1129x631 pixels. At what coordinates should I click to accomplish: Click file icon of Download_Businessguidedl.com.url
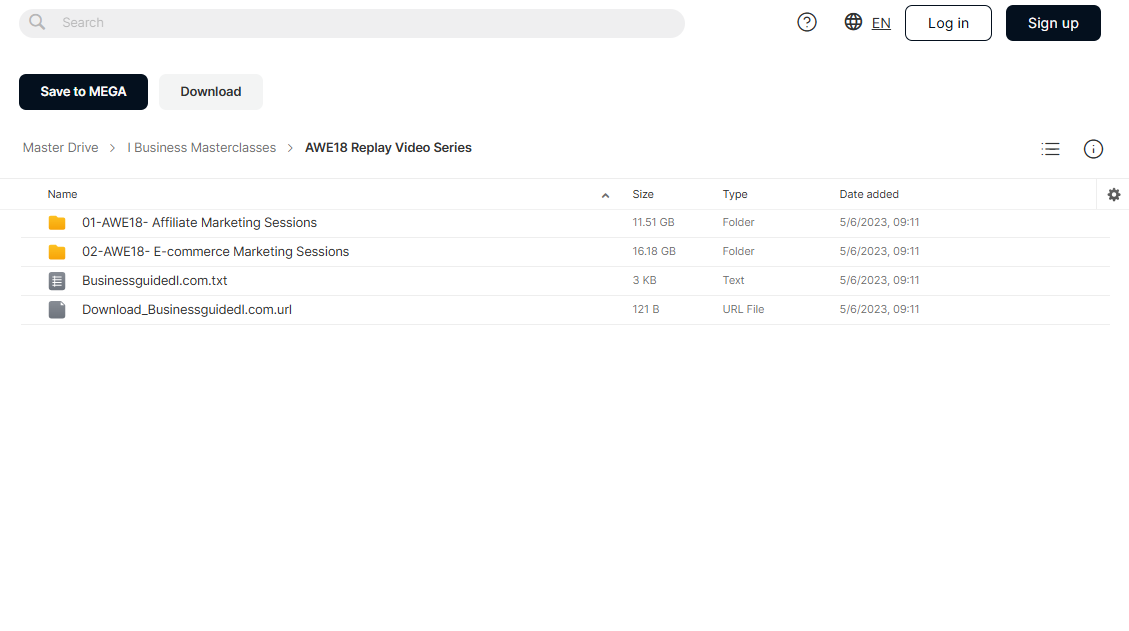(x=57, y=310)
